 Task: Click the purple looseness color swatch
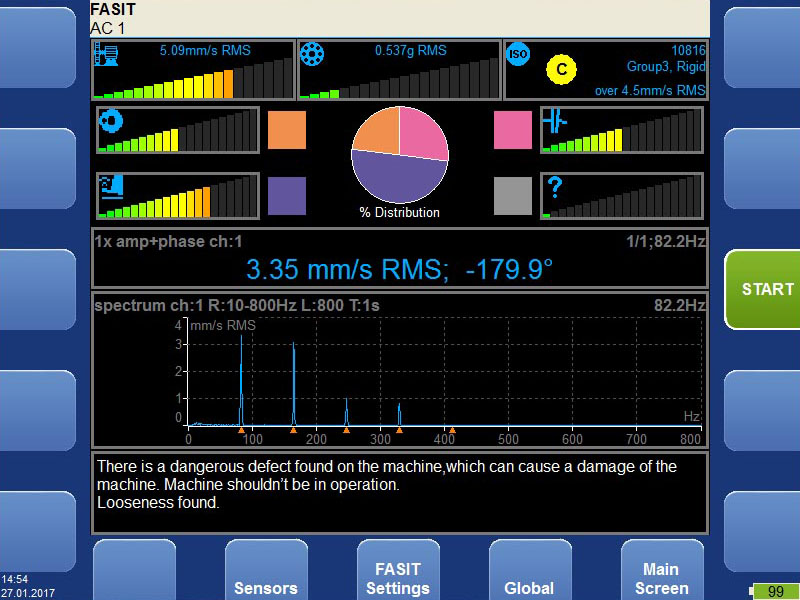pos(287,196)
